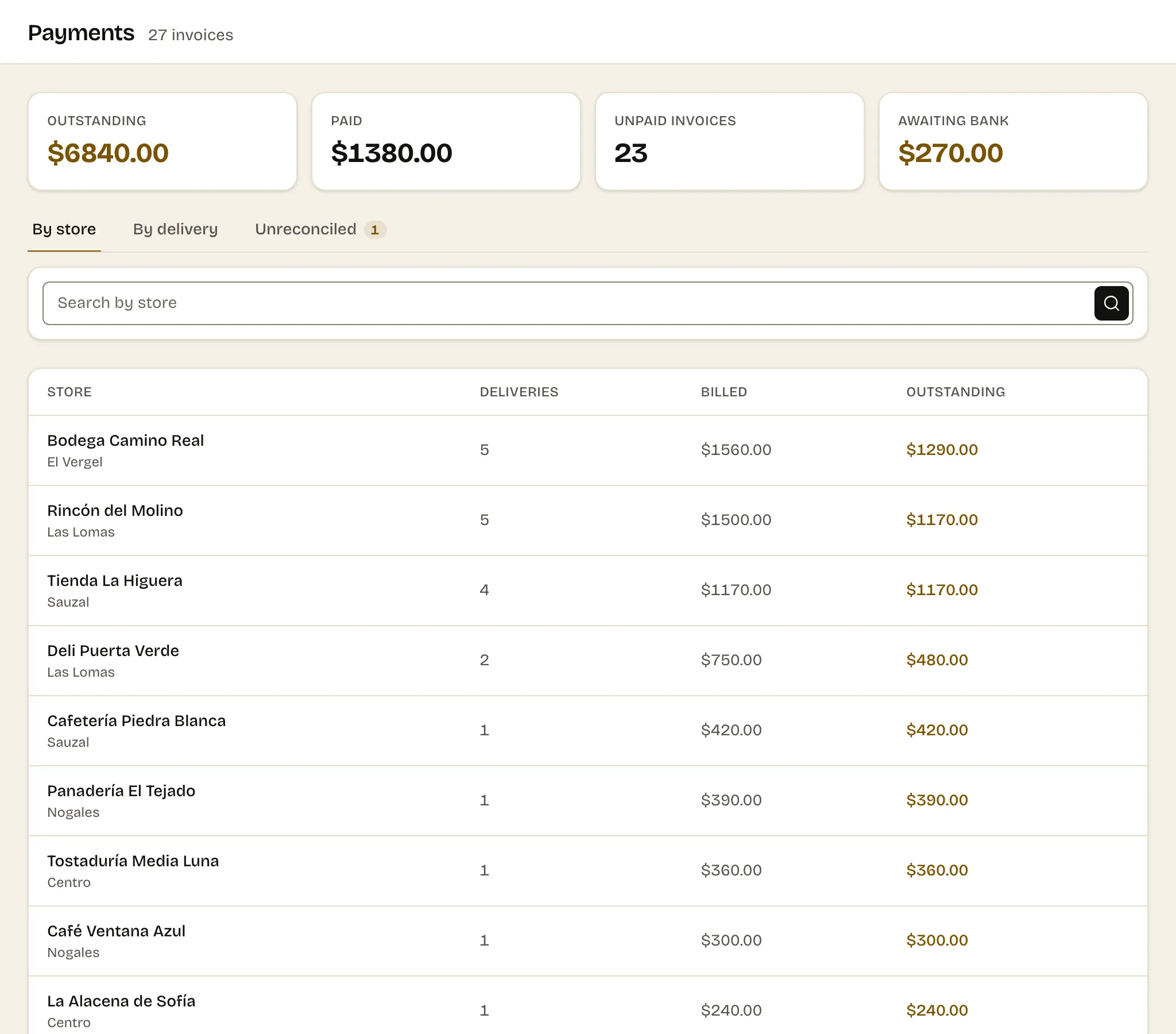
Task: Click the $1290.00 outstanding amount
Action: click(942, 450)
